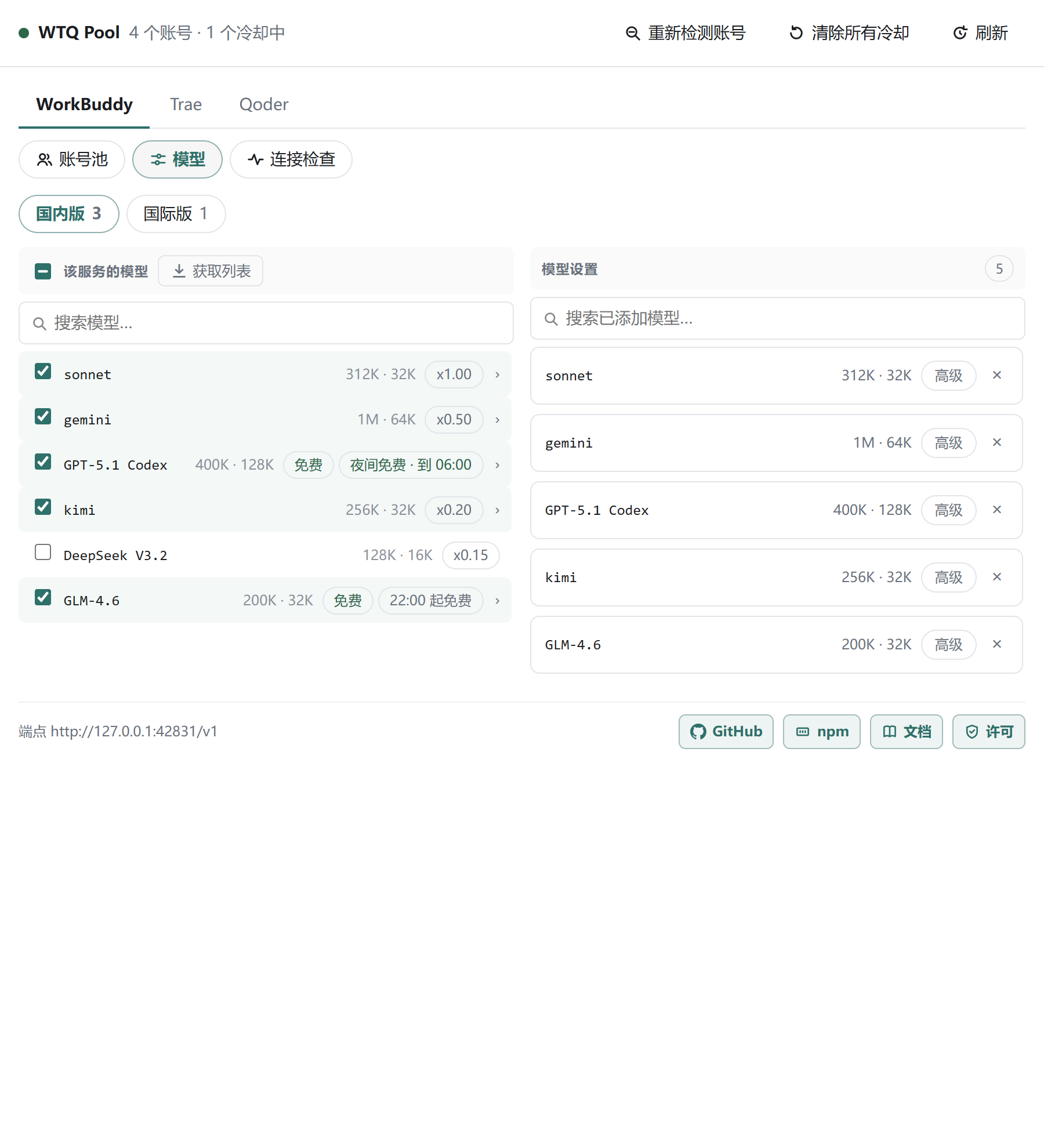
Task: Click the 22:00 起免费 badge
Action: point(431,601)
